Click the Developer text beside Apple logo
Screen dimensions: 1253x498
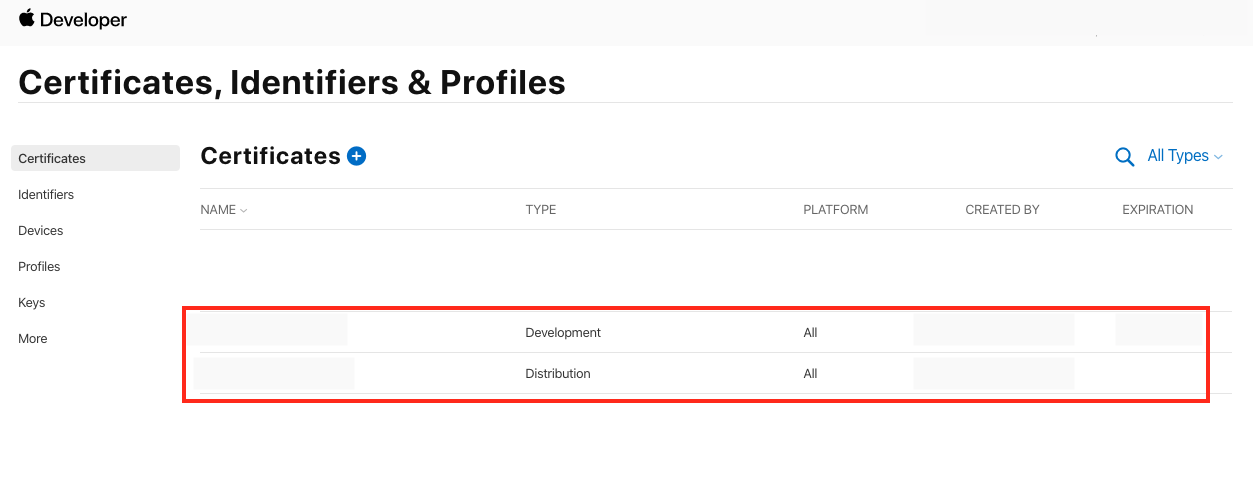[x=84, y=20]
